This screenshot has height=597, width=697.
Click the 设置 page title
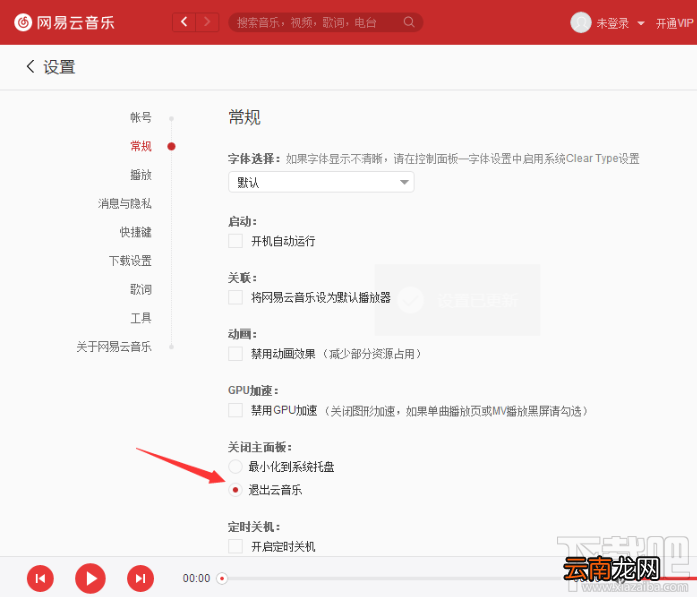(x=59, y=67)
